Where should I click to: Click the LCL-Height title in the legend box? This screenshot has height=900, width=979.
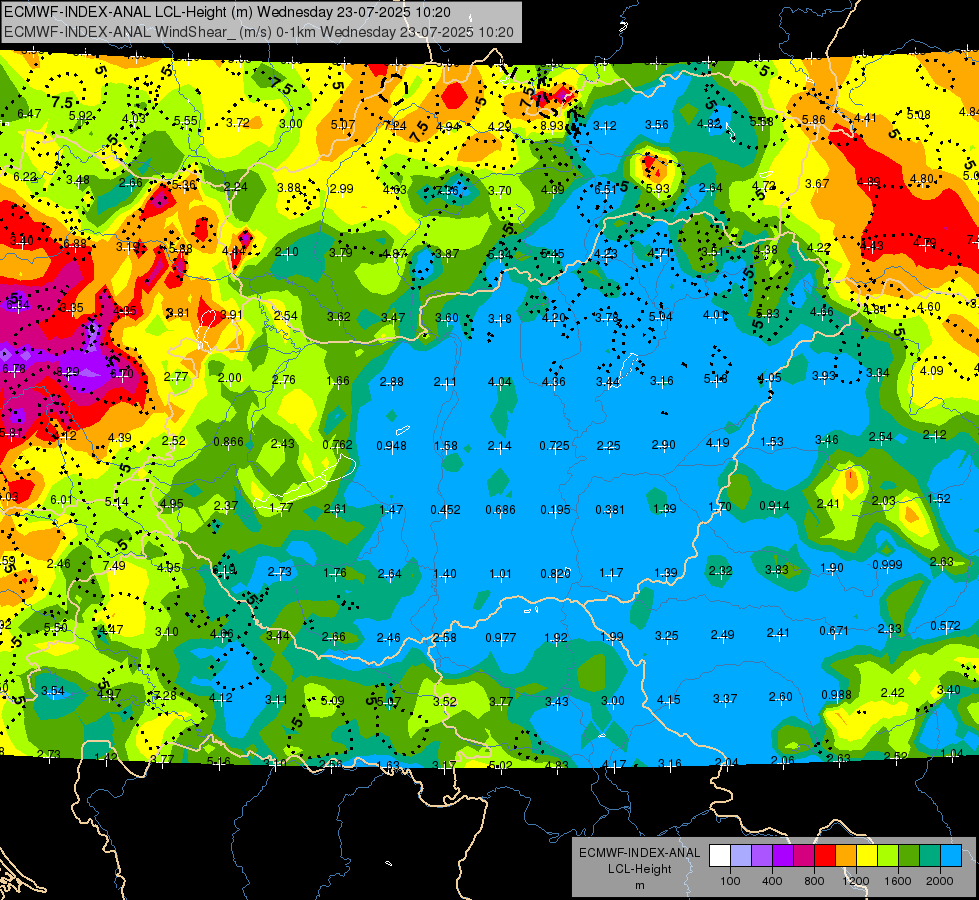click(639, 869)
